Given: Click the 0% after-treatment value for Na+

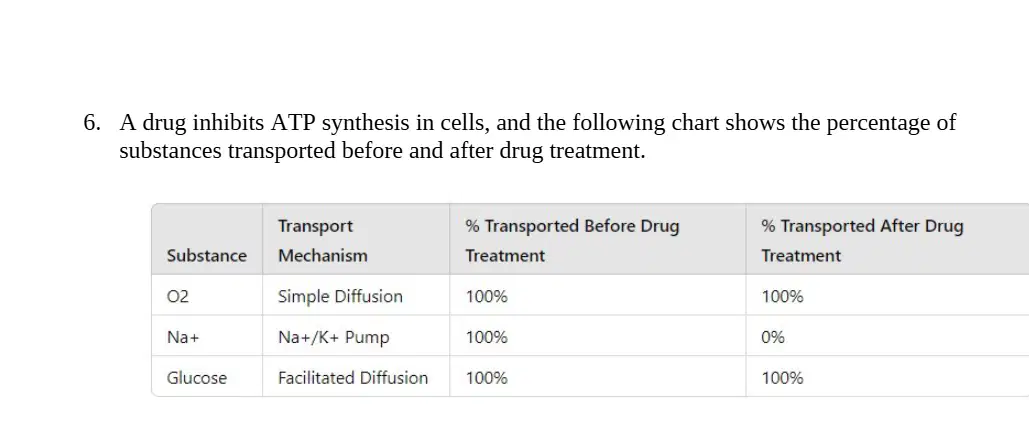Looking at the screenshot, I should coord(773,337).
